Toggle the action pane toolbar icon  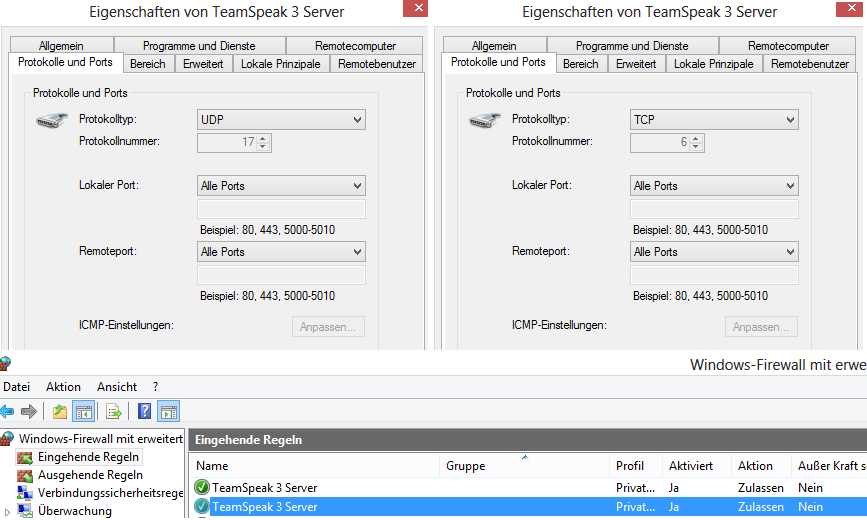pos(169,411)
